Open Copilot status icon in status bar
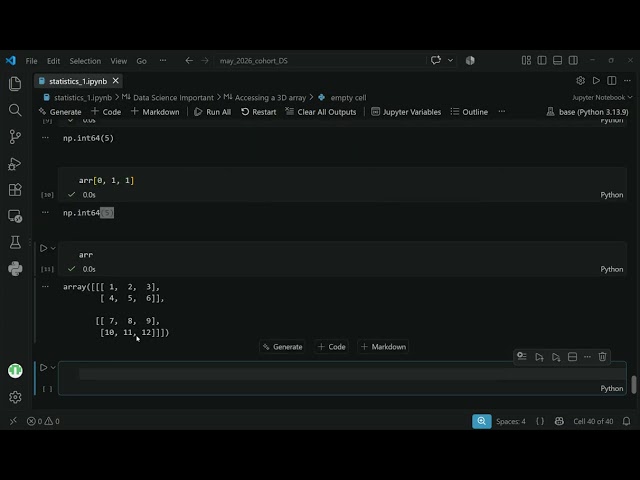Image resolution: width=640 pixels, height=480 pixels. [x=559, y=421]
